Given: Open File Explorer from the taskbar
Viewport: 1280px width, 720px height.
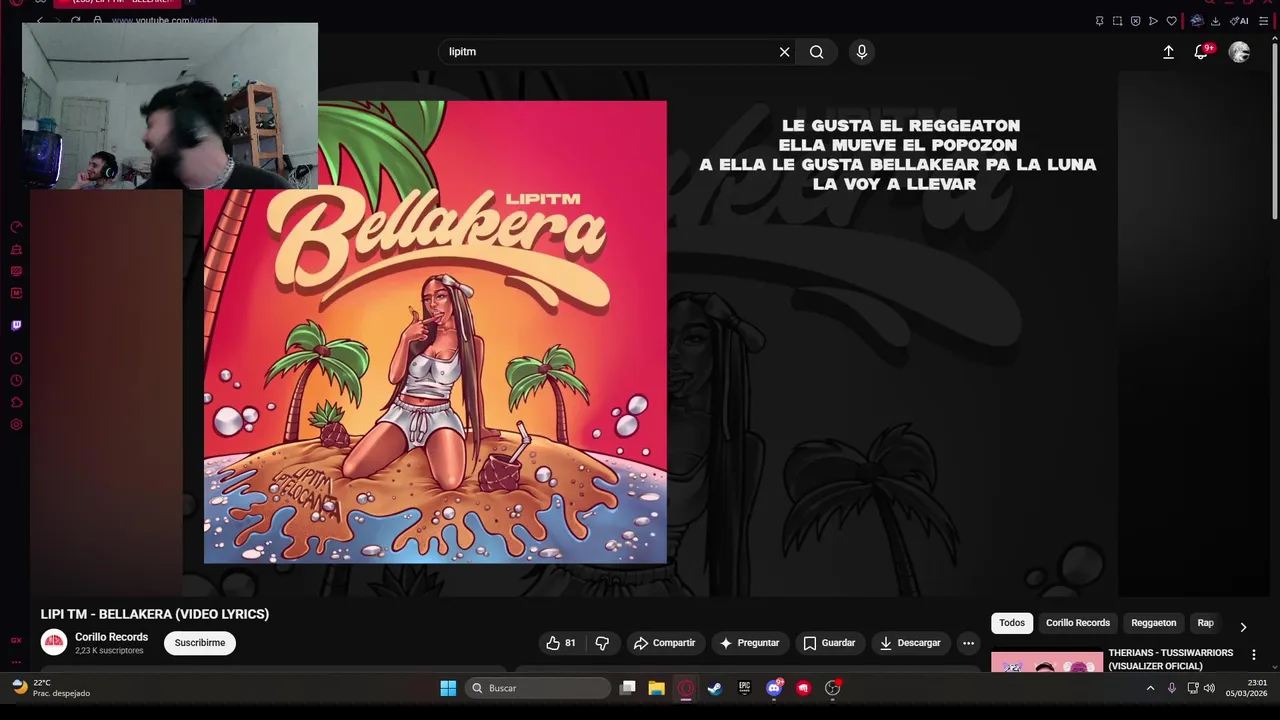Looking at the screenshot, I should [x=656, y=688].
